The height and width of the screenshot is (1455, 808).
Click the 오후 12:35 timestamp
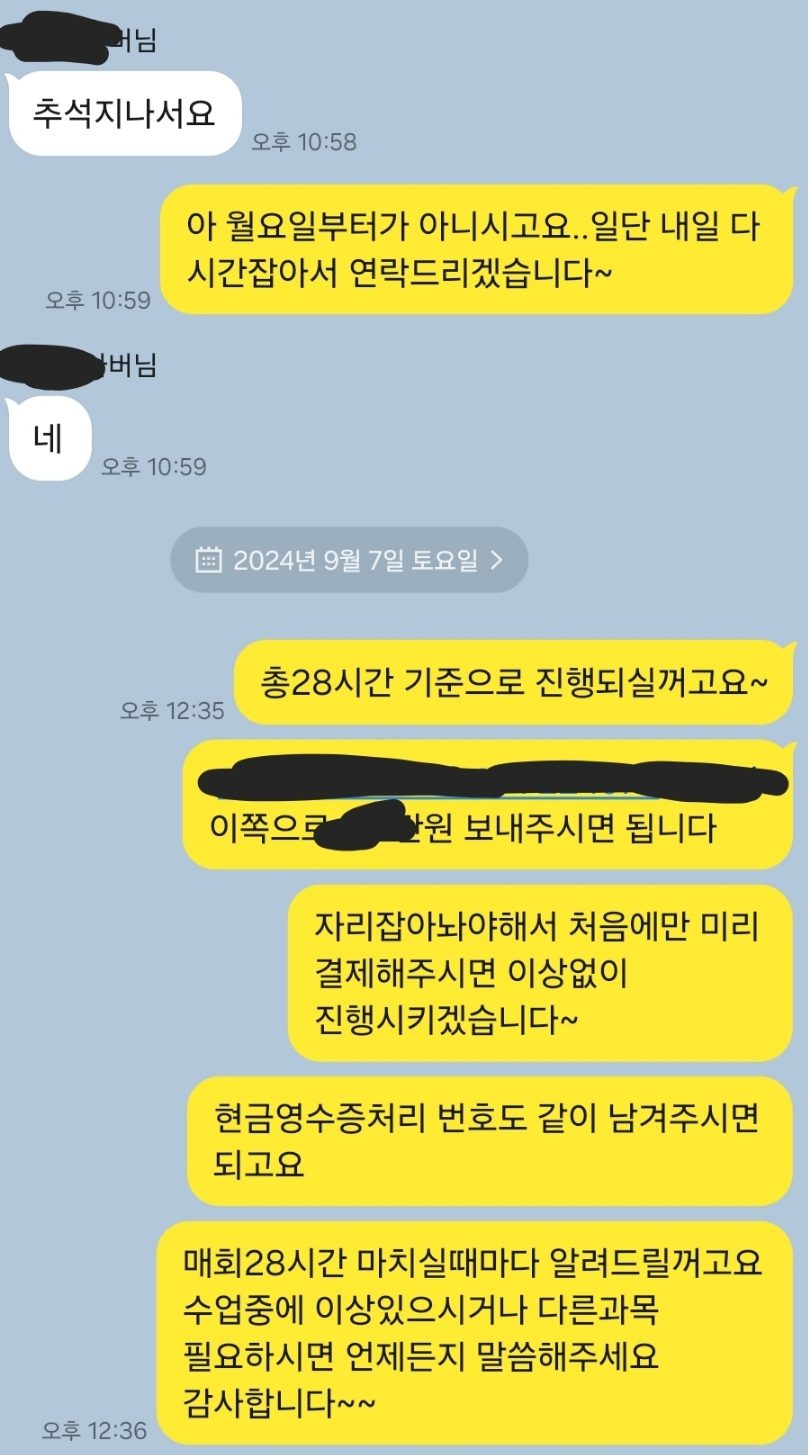172,710
